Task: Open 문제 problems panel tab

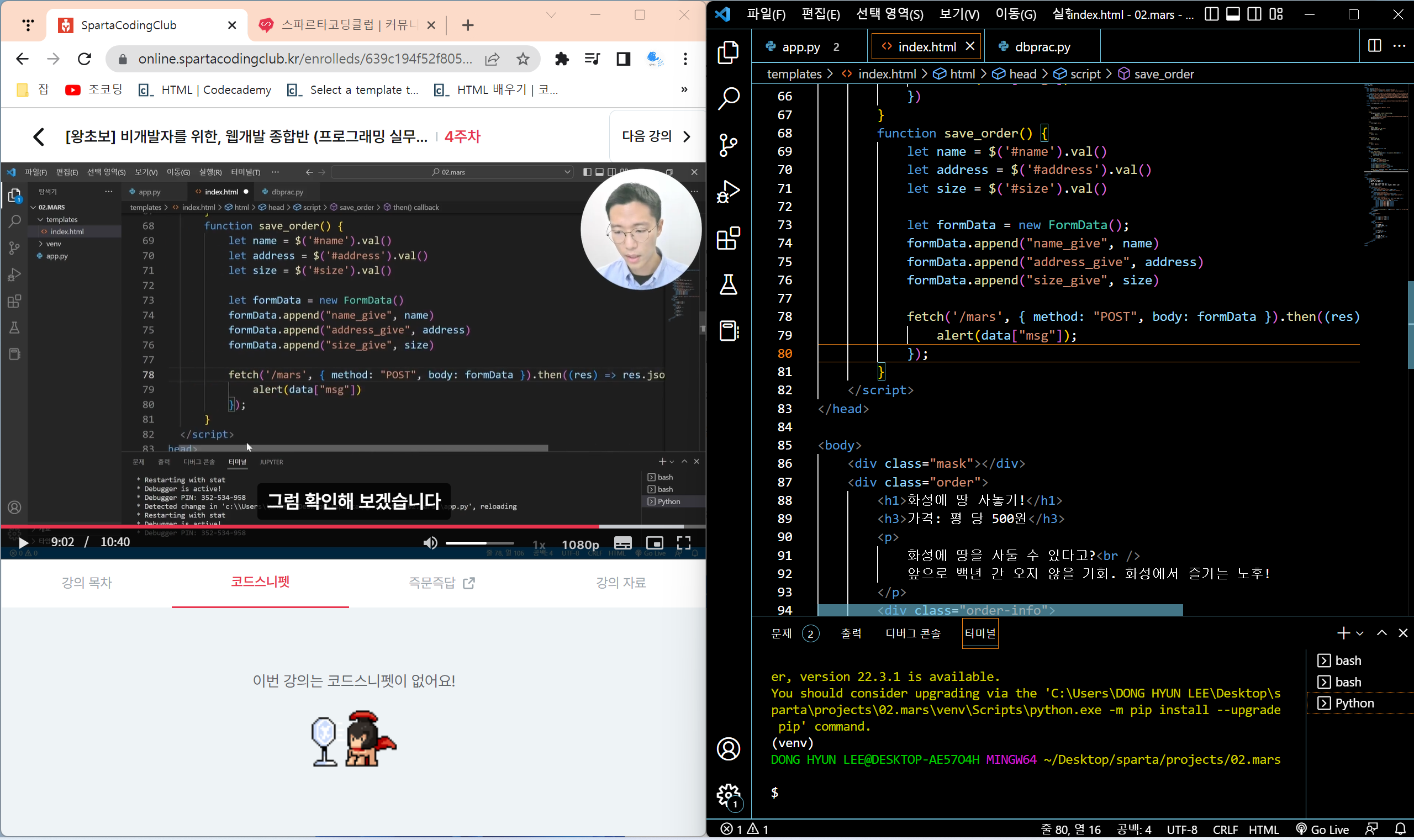Action: [x=781, y=633]
